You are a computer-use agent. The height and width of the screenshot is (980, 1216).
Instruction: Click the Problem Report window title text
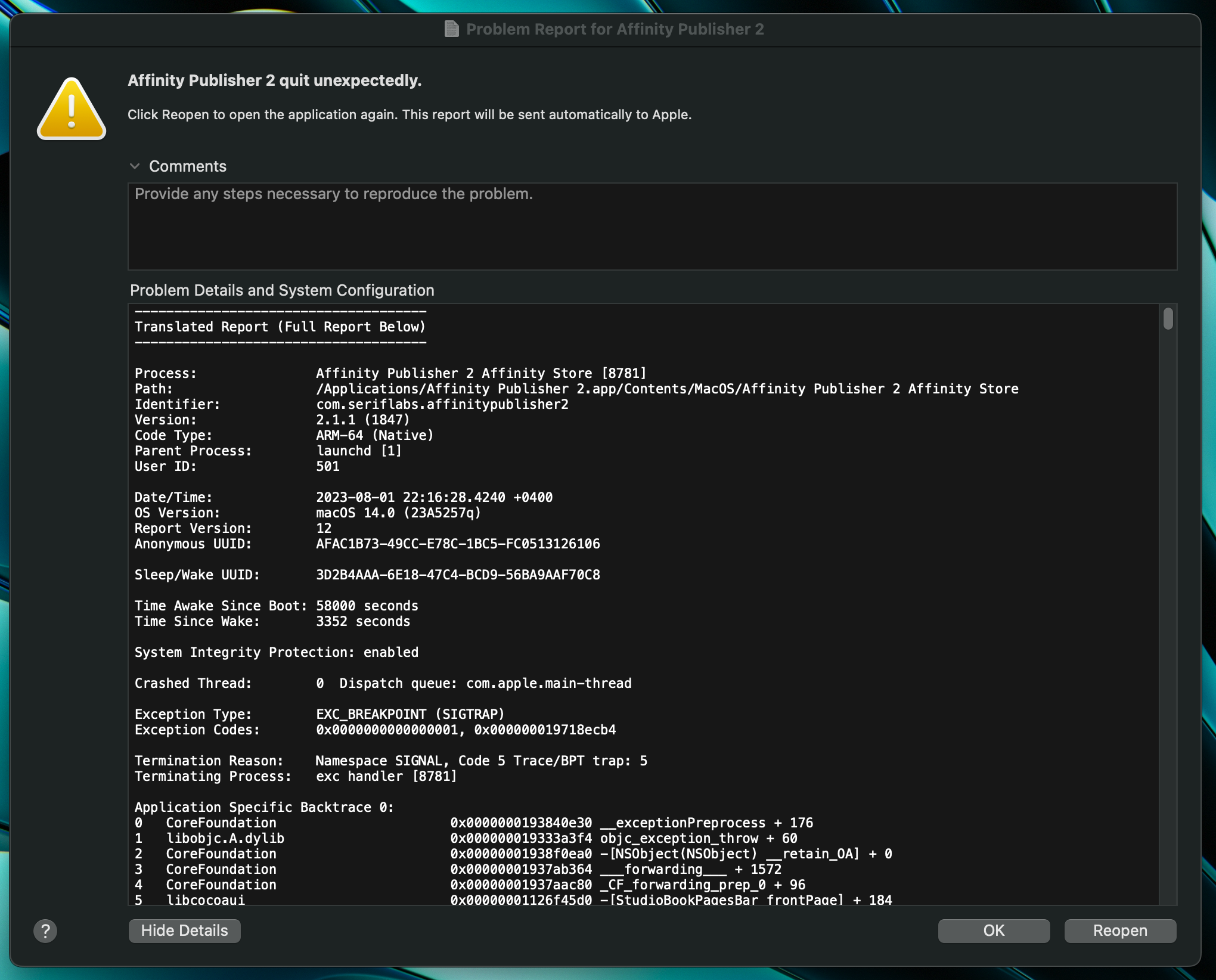(x=615, y=29)
